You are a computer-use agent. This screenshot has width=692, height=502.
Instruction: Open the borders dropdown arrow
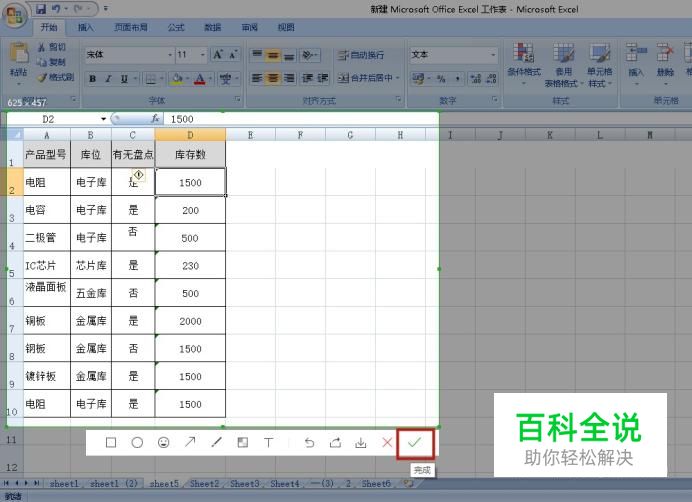(162, 79)
